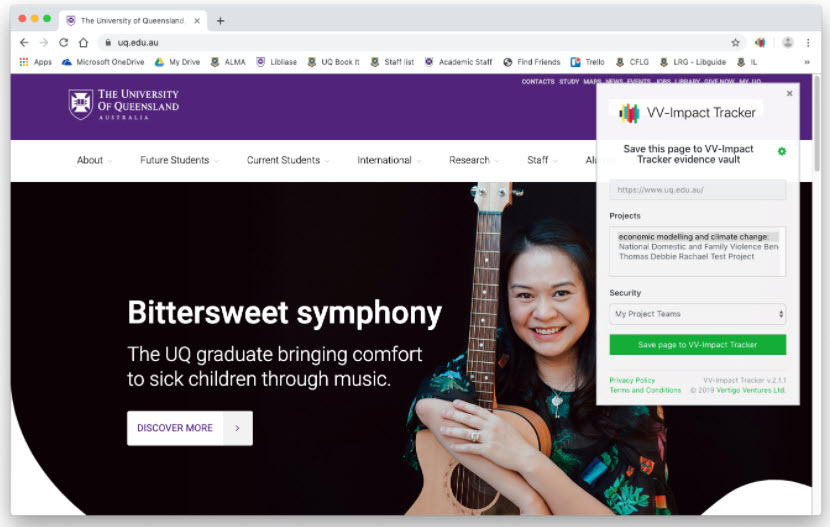Click the page URL field in the tracker popup
The width and height of the screenshot is (830, 527).
pyautogui.click(x=697, y=189)
